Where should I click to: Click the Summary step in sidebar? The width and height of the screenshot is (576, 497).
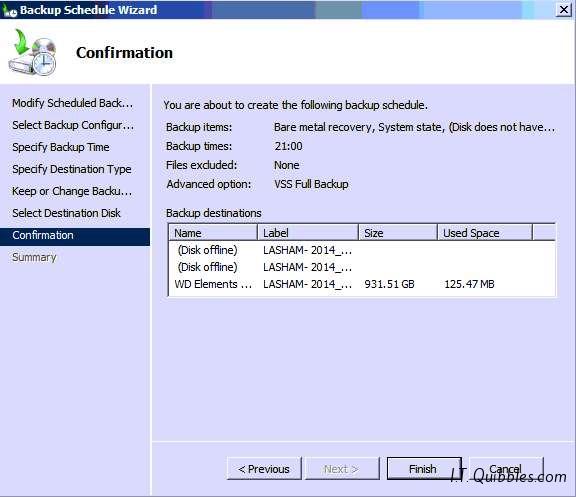click(x=34, y=257)
